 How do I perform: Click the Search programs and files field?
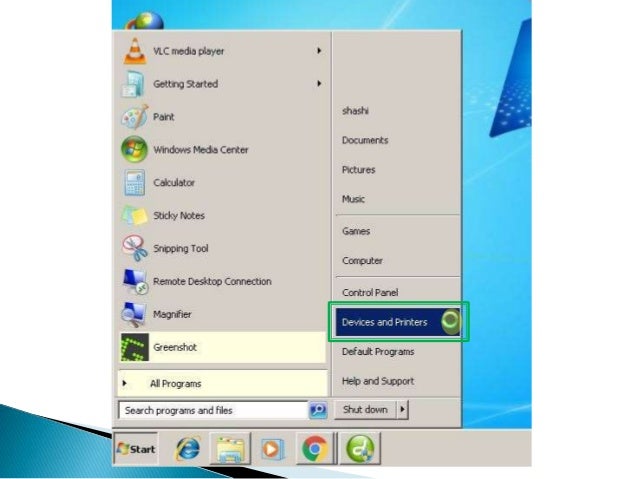[x=213, y=410]
